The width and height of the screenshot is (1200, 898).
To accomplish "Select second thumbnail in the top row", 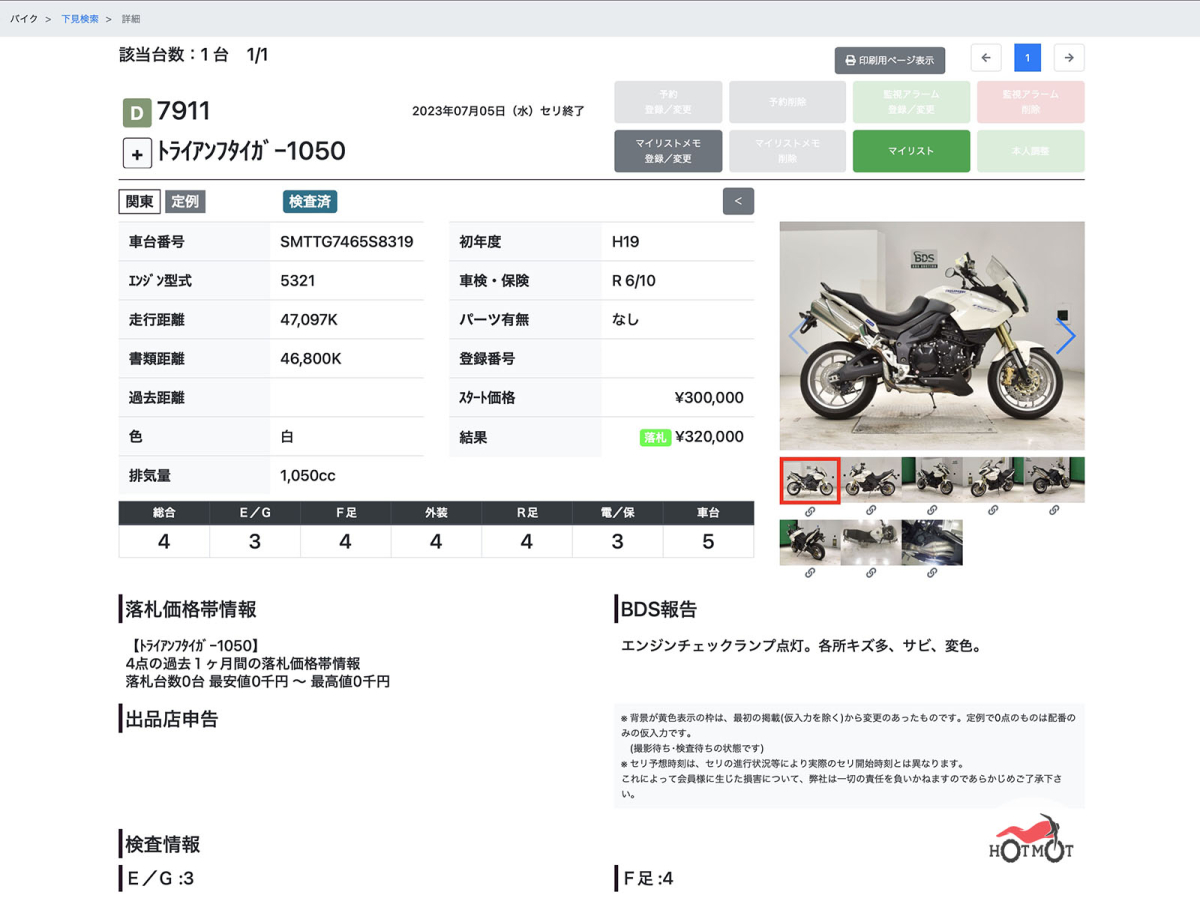I will [871, 480].
